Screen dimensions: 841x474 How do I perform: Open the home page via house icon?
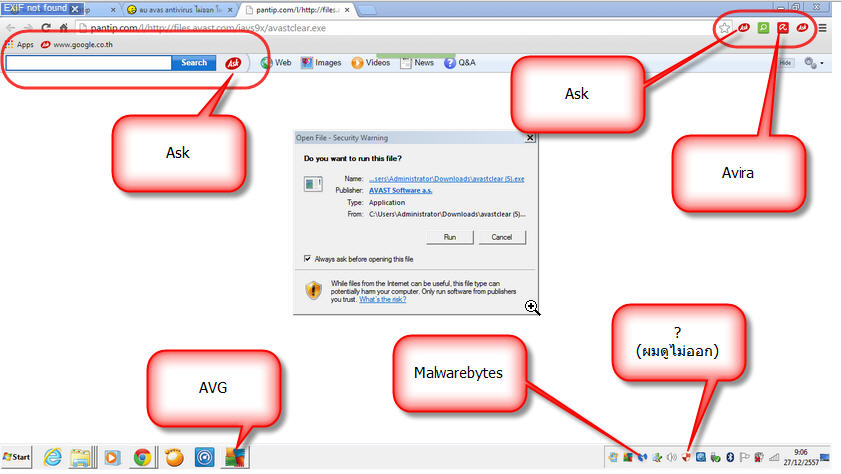(63, 28)
